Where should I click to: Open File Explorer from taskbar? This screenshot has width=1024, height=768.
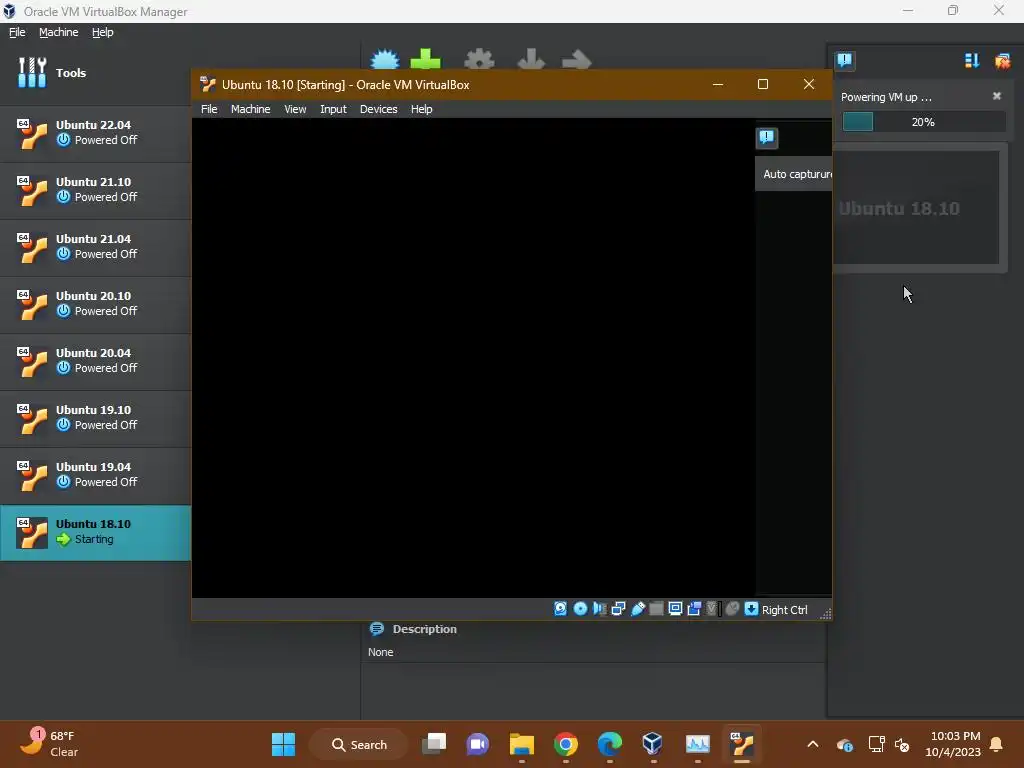click(x=522, y=744)
